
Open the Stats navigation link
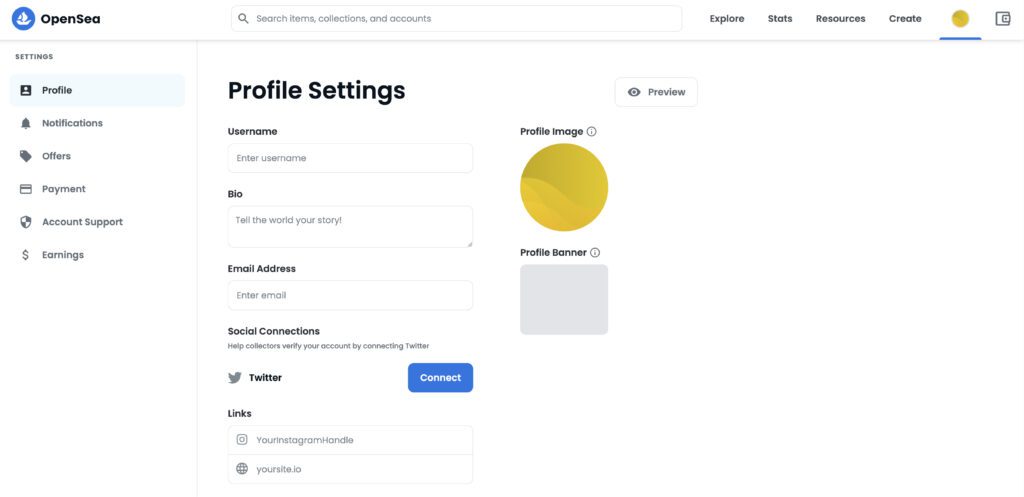point(780,19)
